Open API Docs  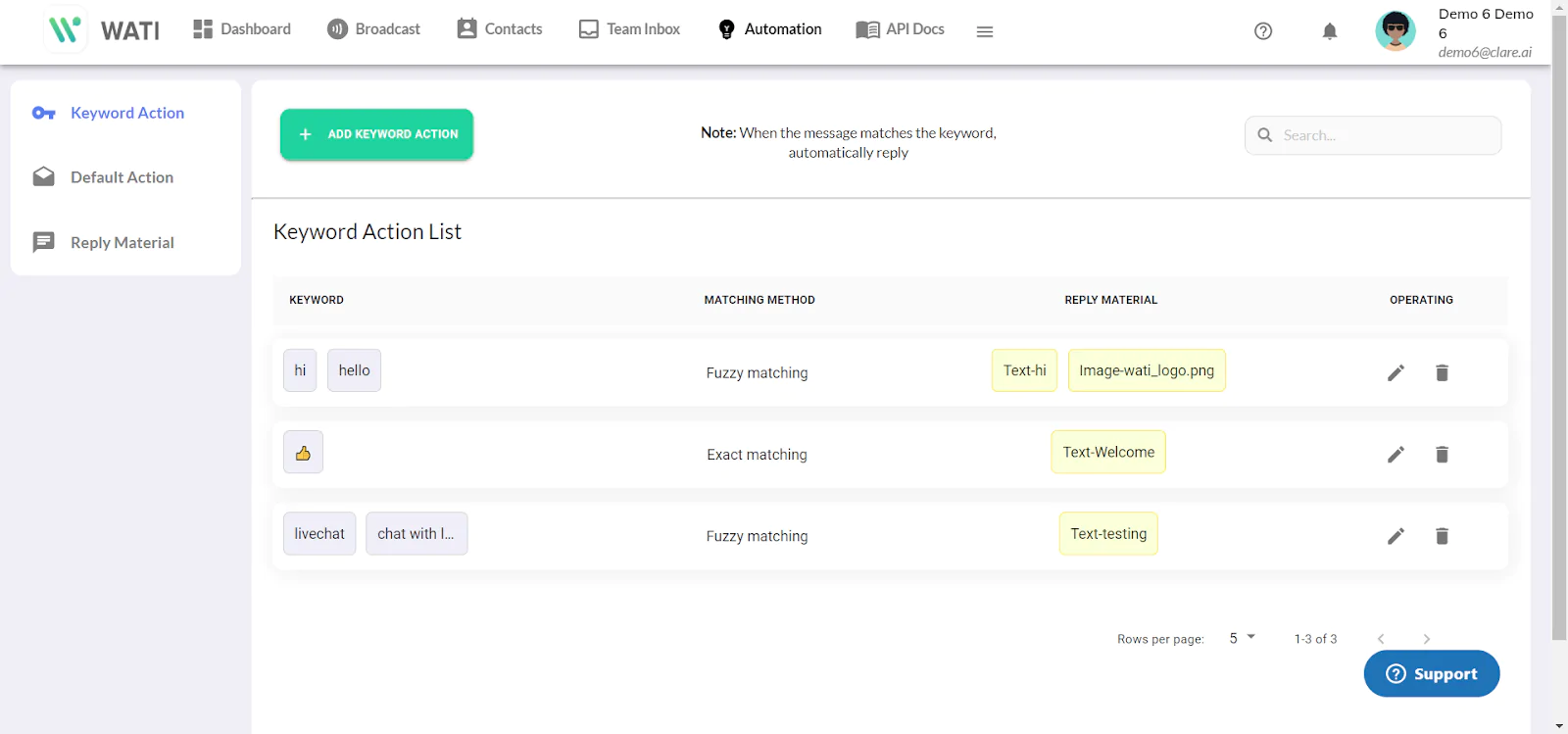[900, 29]
